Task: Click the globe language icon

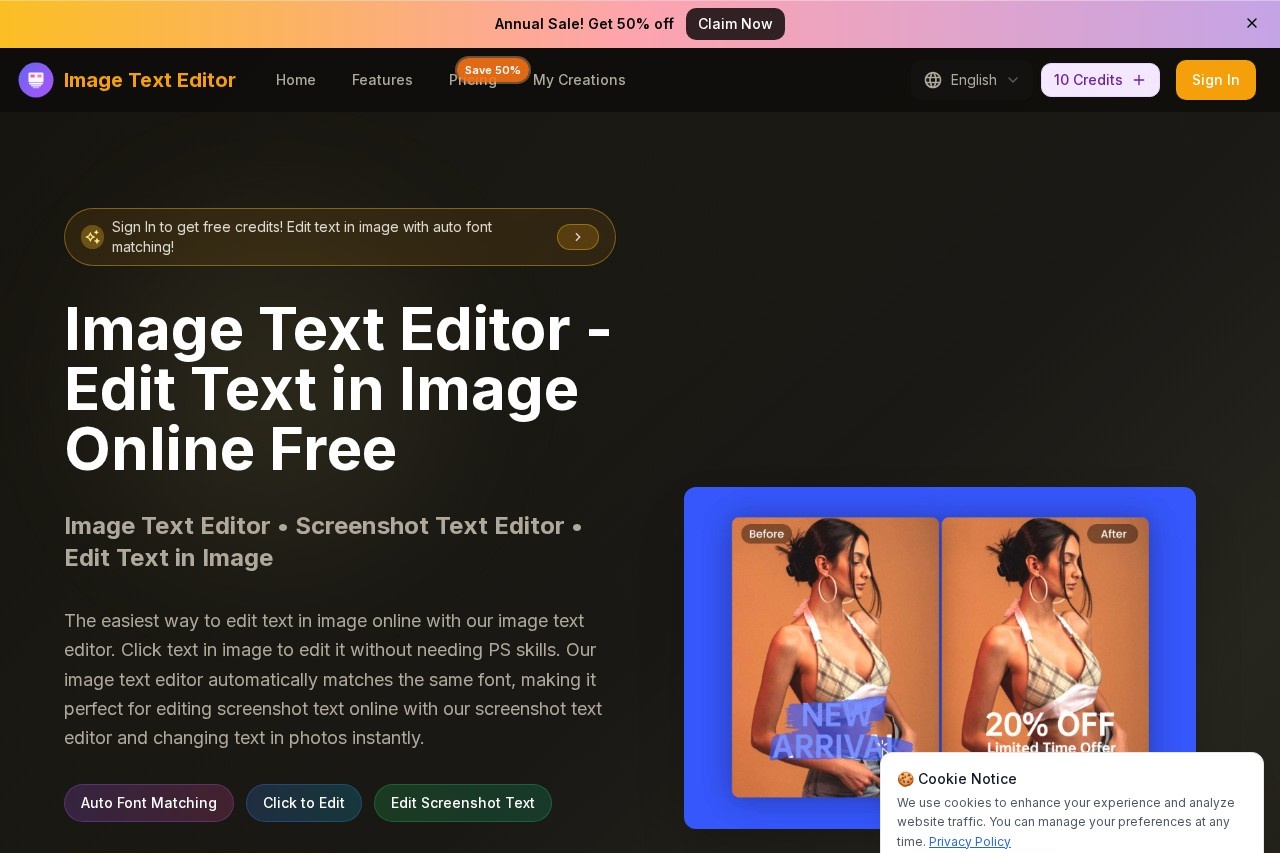Action: tap(933, 80)
